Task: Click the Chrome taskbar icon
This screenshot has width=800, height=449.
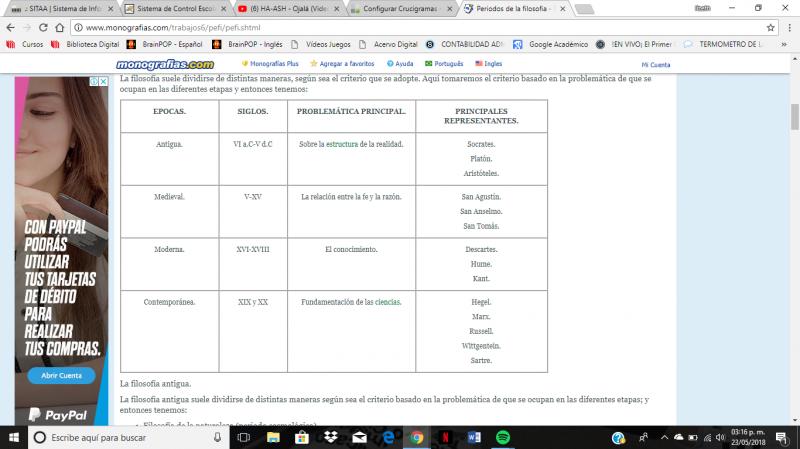Action: pyautogui.click(x=417, y=438)
